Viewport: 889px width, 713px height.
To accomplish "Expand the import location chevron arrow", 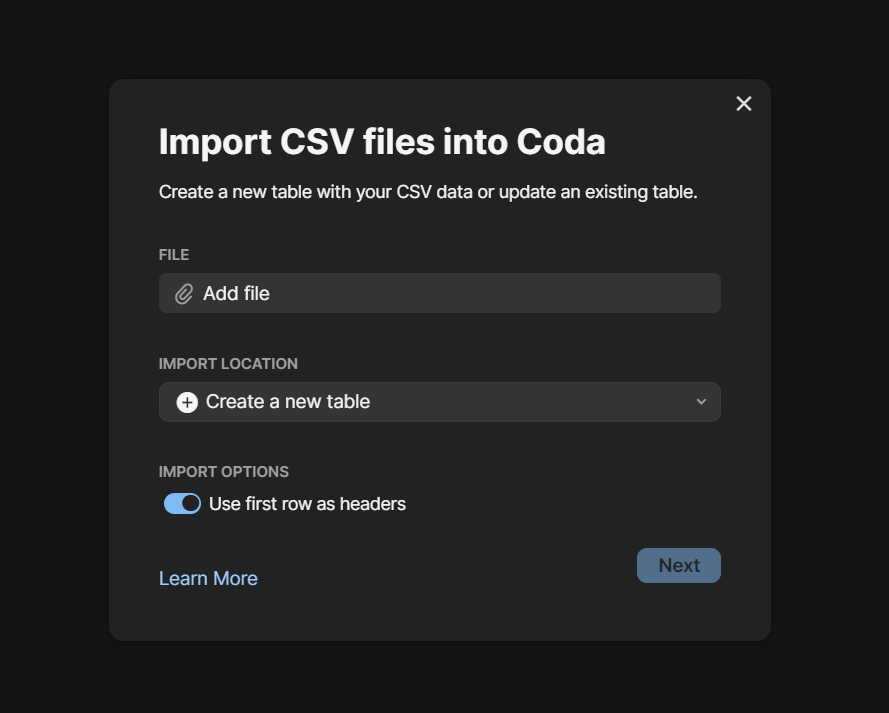I will [701, 402].
